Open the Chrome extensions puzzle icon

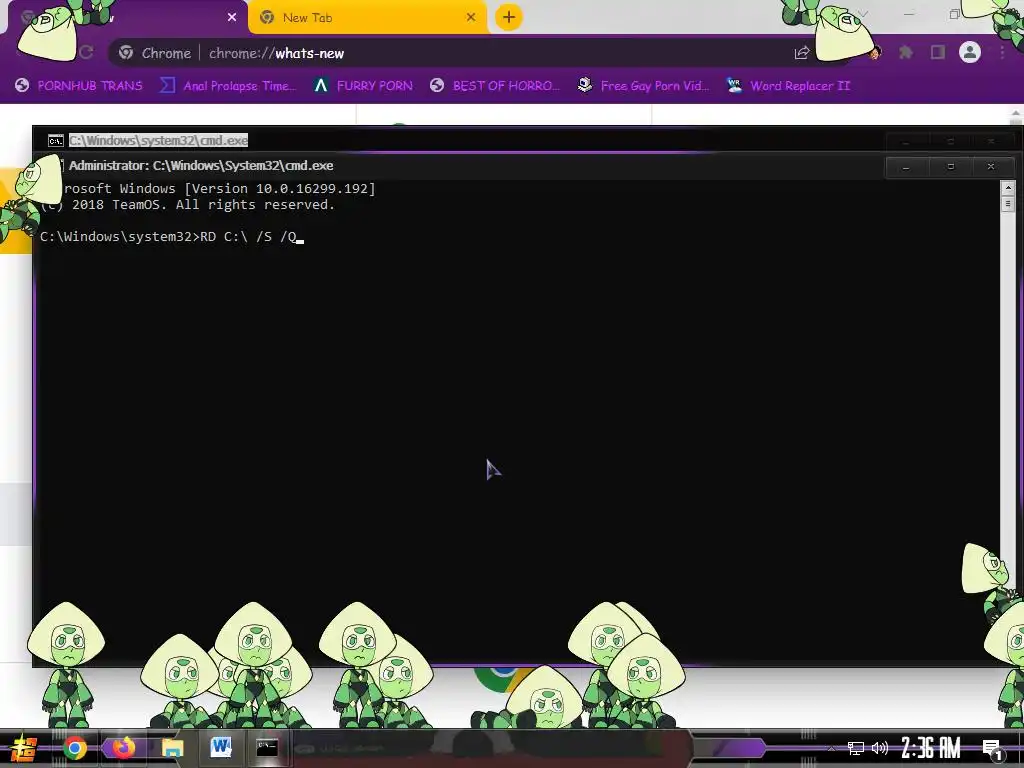(x=906, y=52)
